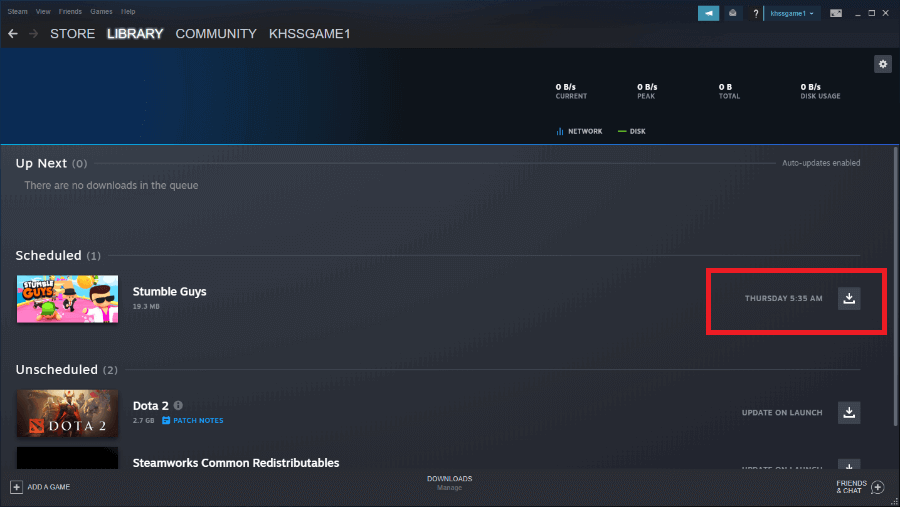Download the Dota 2 update now
The width and height of the screenshot is (900, 507).
(849, 412)
